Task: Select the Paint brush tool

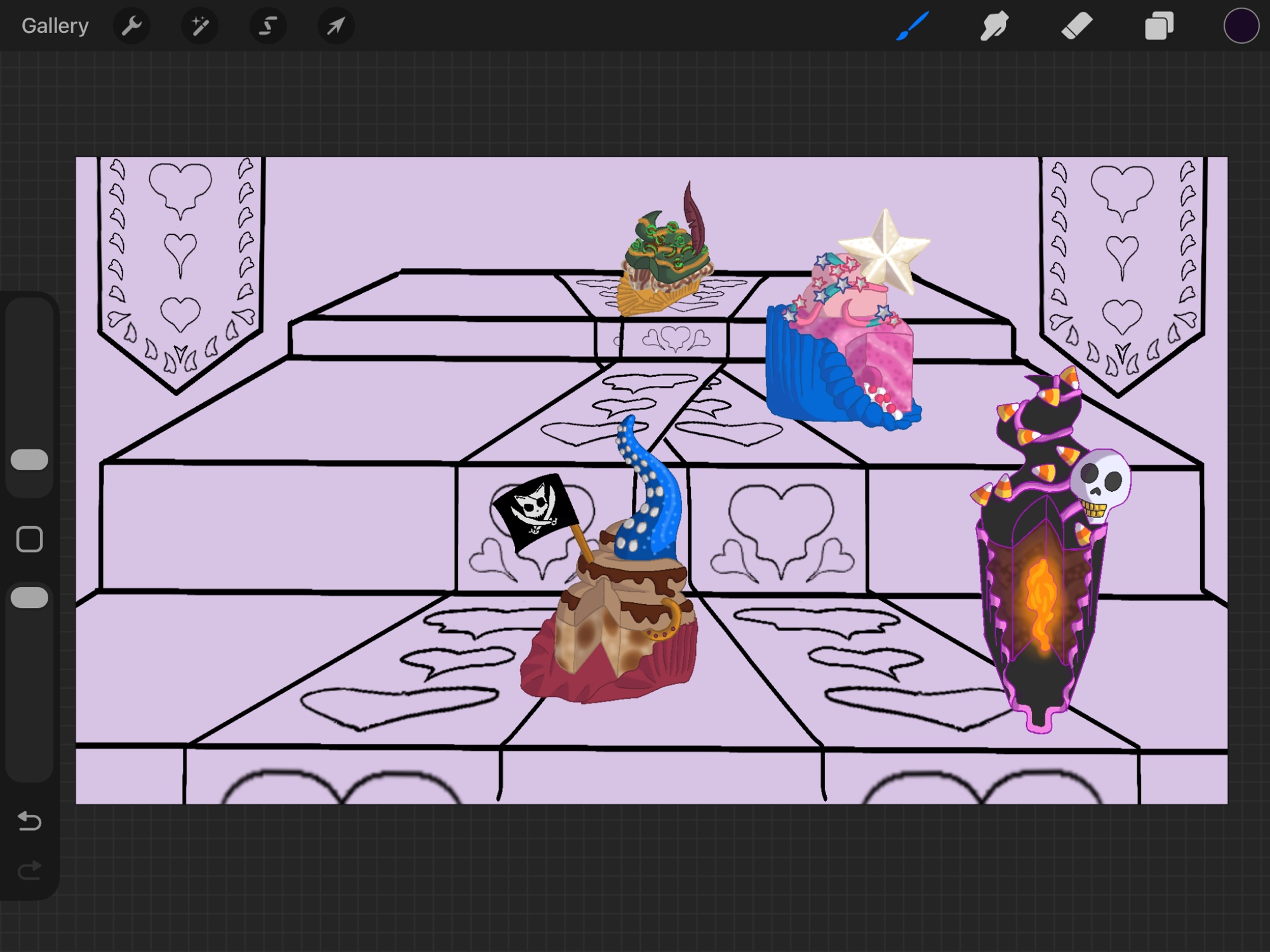Action: pos(913,26)
